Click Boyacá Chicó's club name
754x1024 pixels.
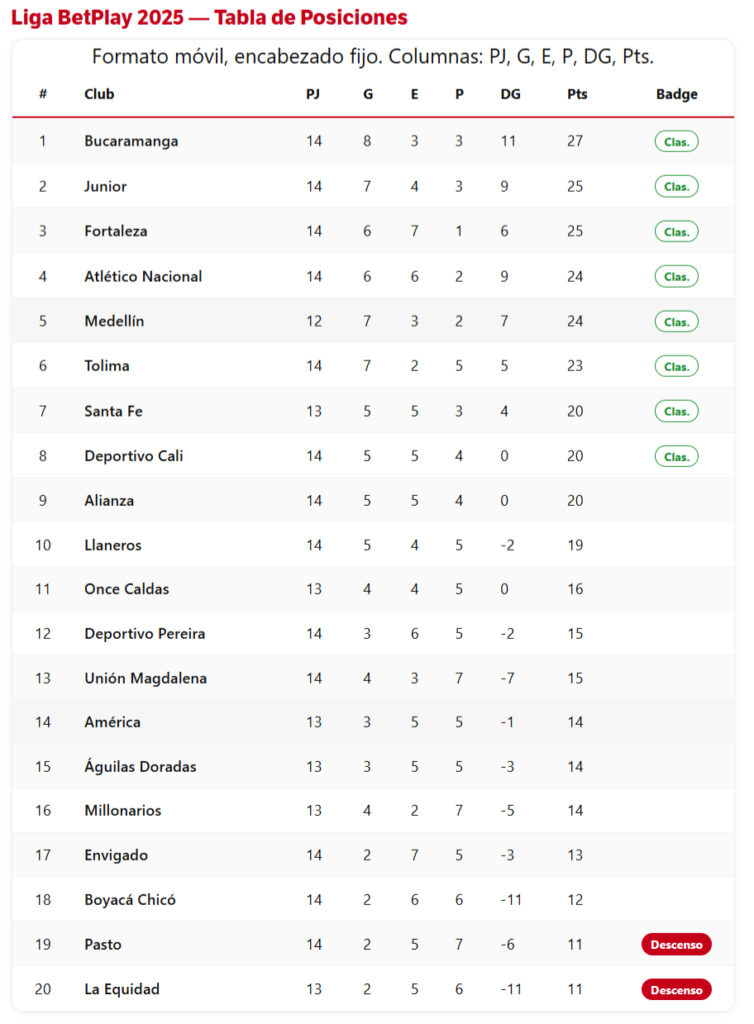(130, 900)
